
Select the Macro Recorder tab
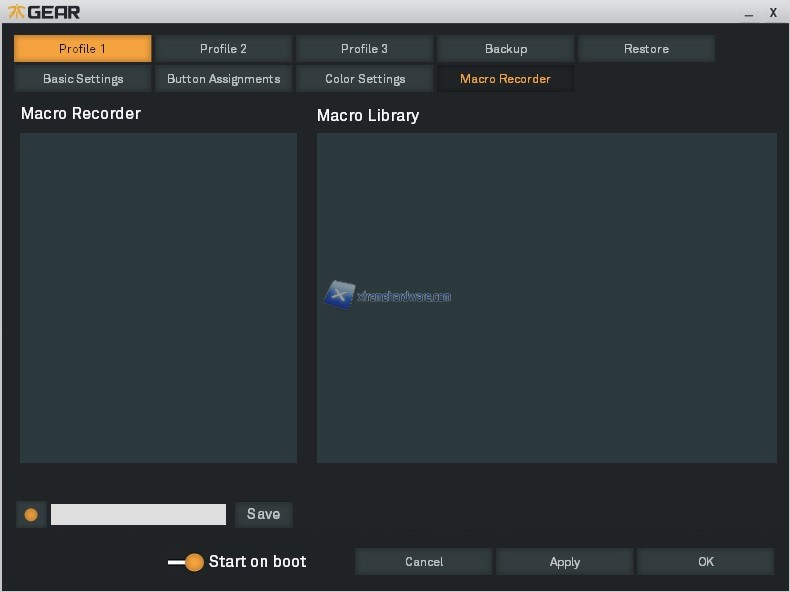pyautogui.click(x=505, y=79)
